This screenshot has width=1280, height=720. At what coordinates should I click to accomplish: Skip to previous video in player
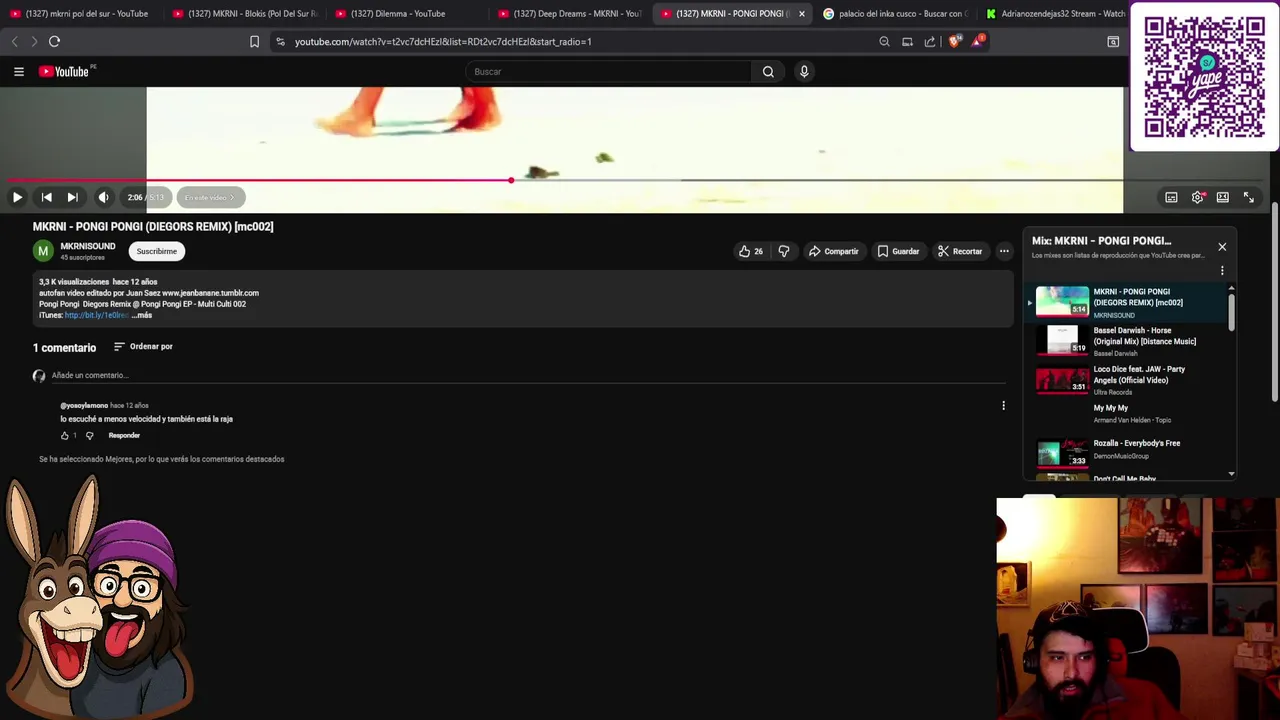point(46,197)
